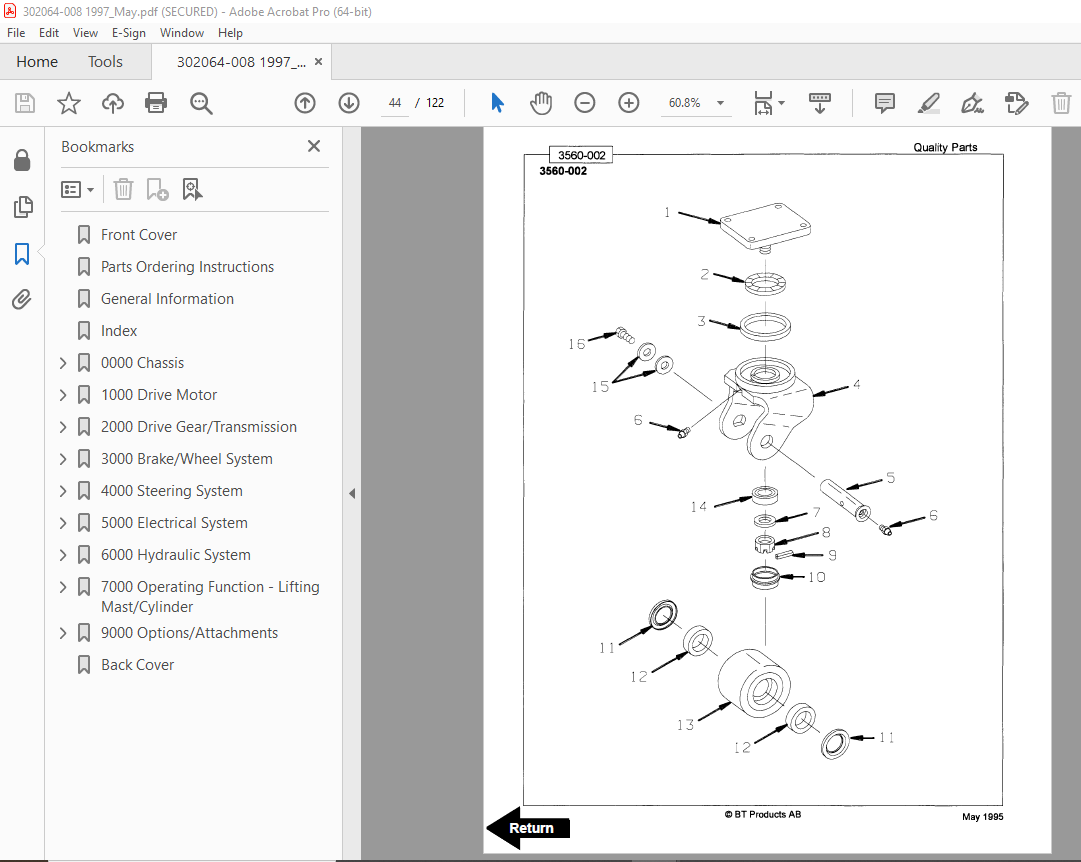1081x862 pixels.
Task: Toggle the Page Thumbnails panel
Action: click(22, 207)
